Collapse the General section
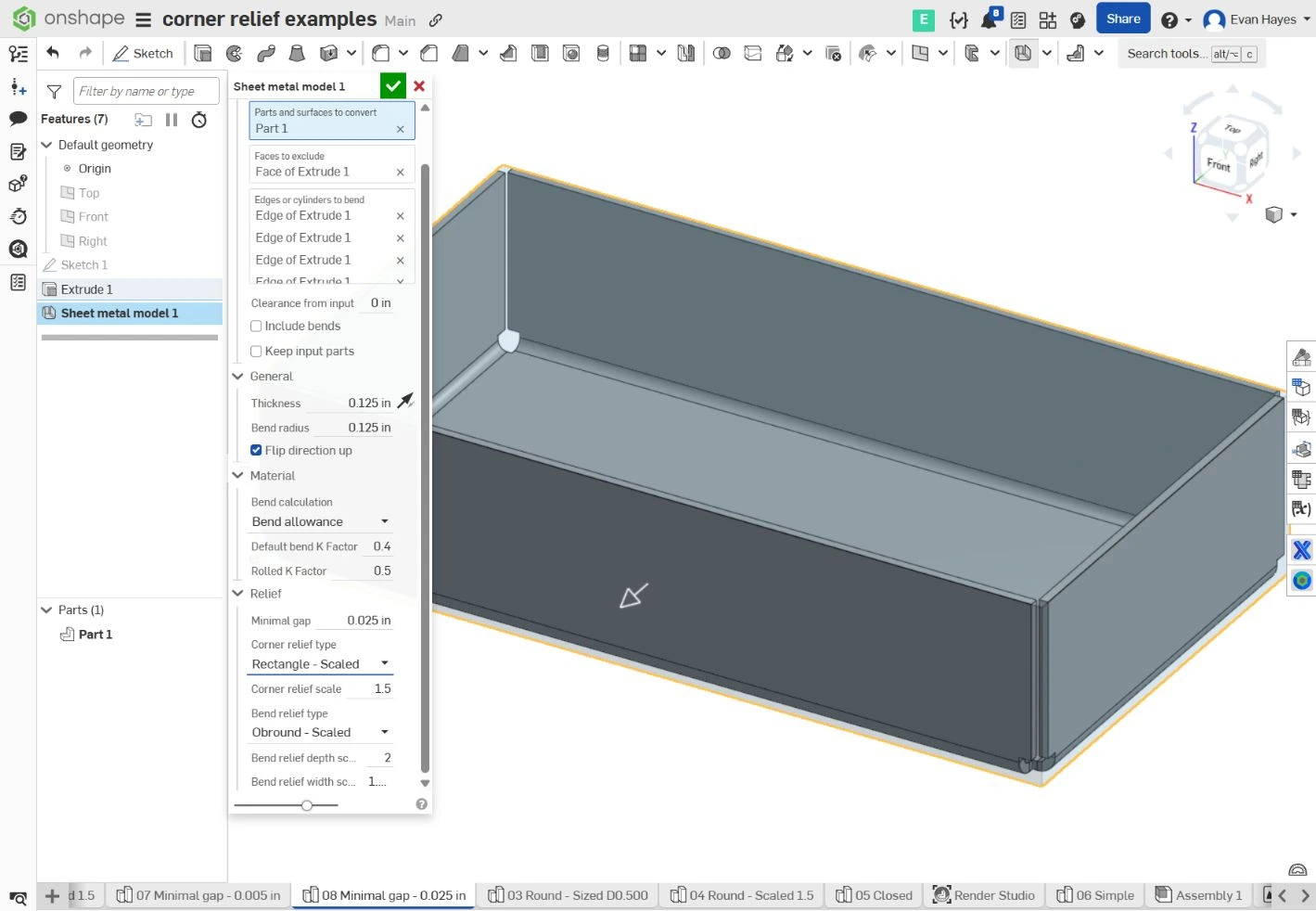 (237, 377)
